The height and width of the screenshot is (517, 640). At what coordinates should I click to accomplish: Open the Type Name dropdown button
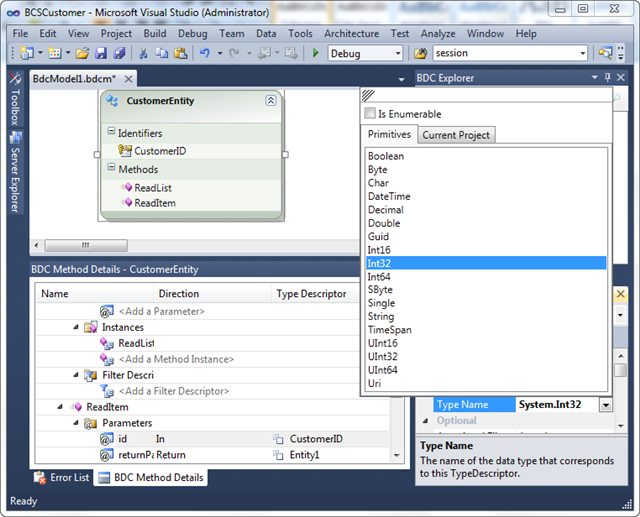pyautogui.click(x=606, y=405)
